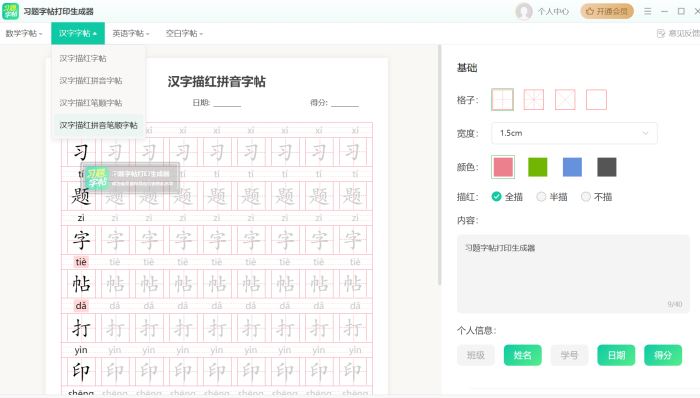
Task: Pick the pink color swatch
Action: click(503, 167)
